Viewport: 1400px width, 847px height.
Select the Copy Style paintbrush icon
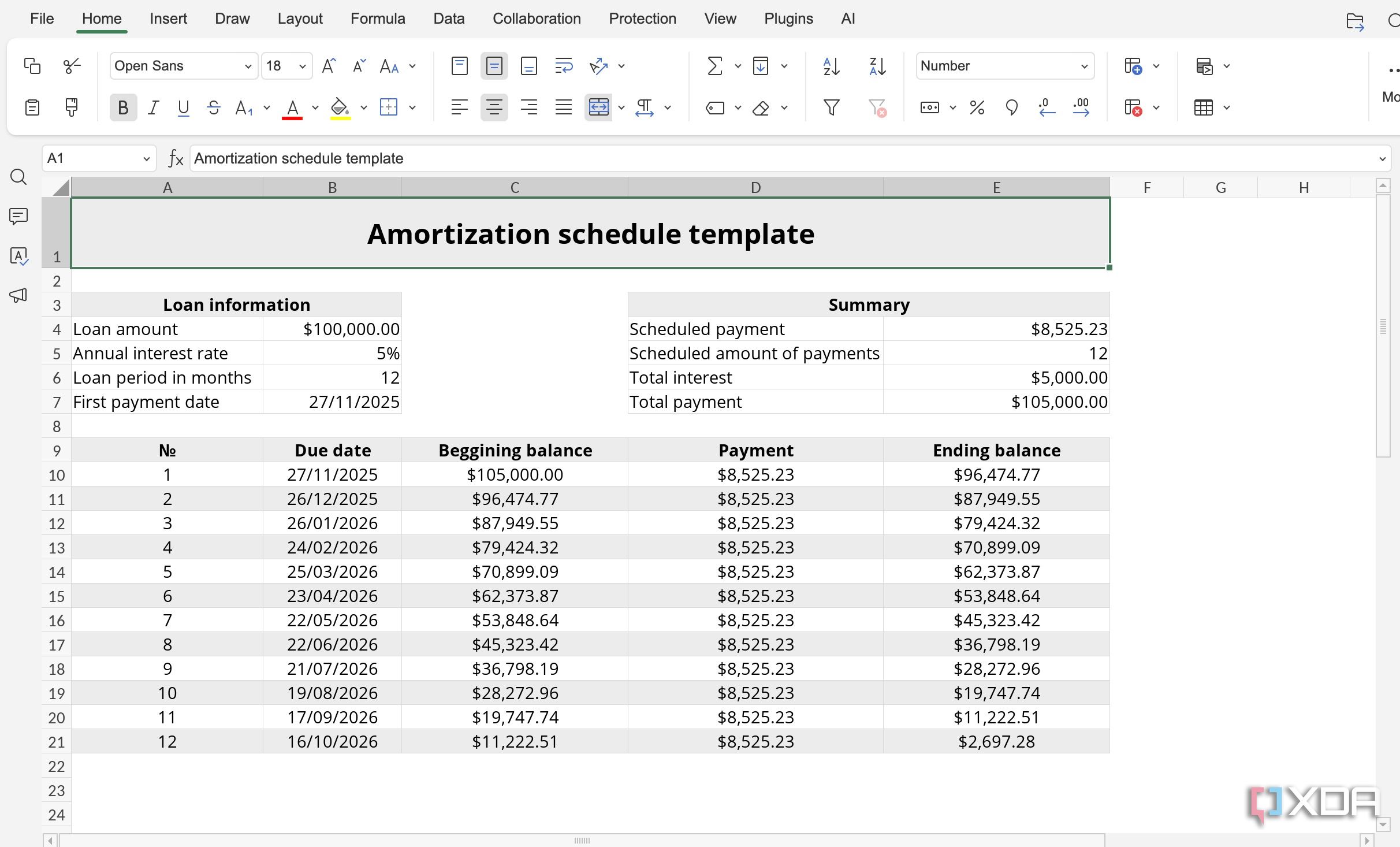tap(72, 107)
